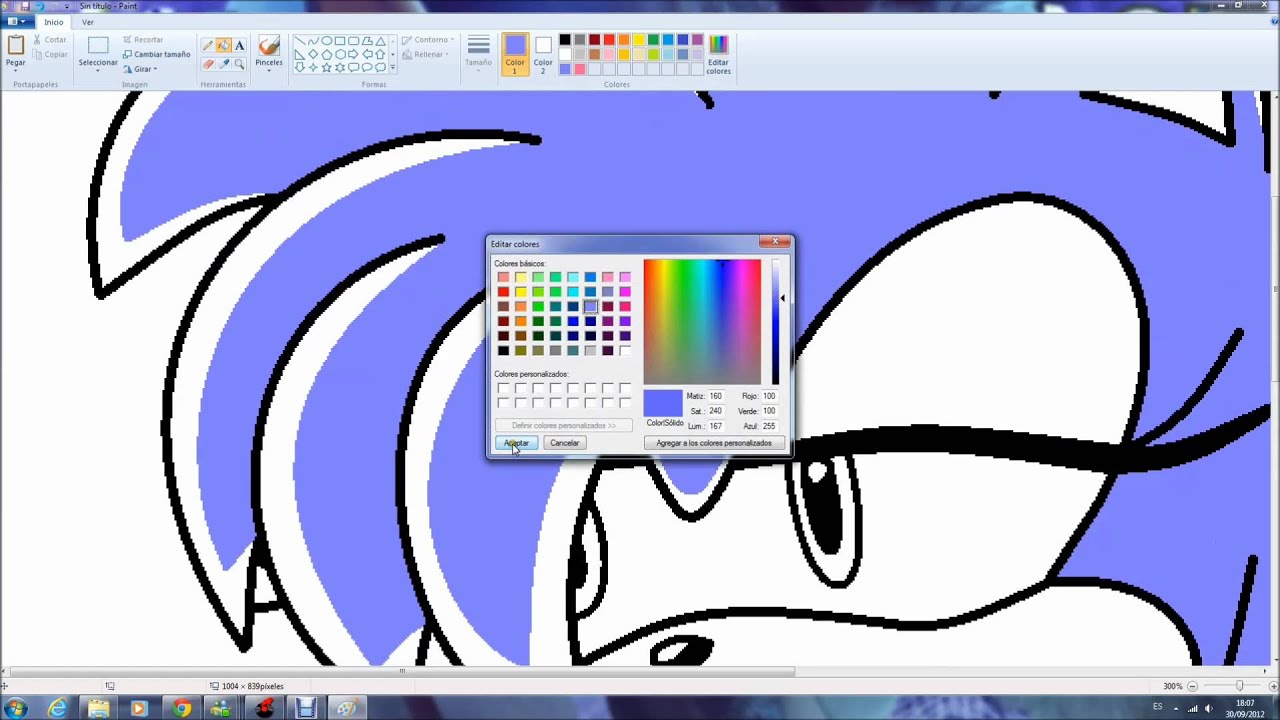Screen dimensions: 1280x720
Task: Toggle Color 1 selection
Action: pos(515,54)
